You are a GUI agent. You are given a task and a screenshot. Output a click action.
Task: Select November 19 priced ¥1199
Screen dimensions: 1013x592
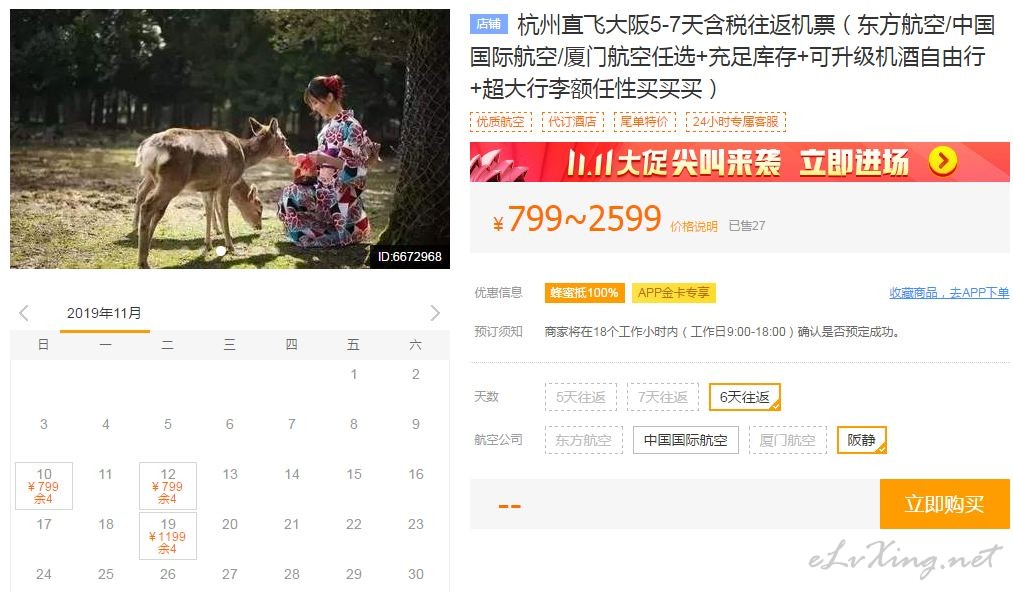(168, 536)
